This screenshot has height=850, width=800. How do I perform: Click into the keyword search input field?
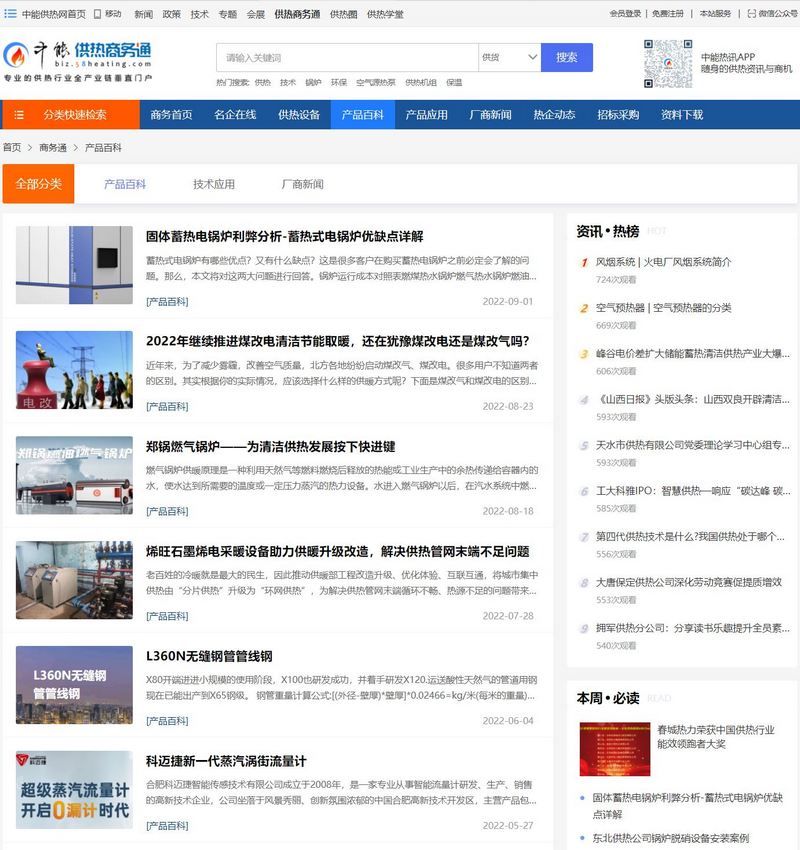(347, 57)
